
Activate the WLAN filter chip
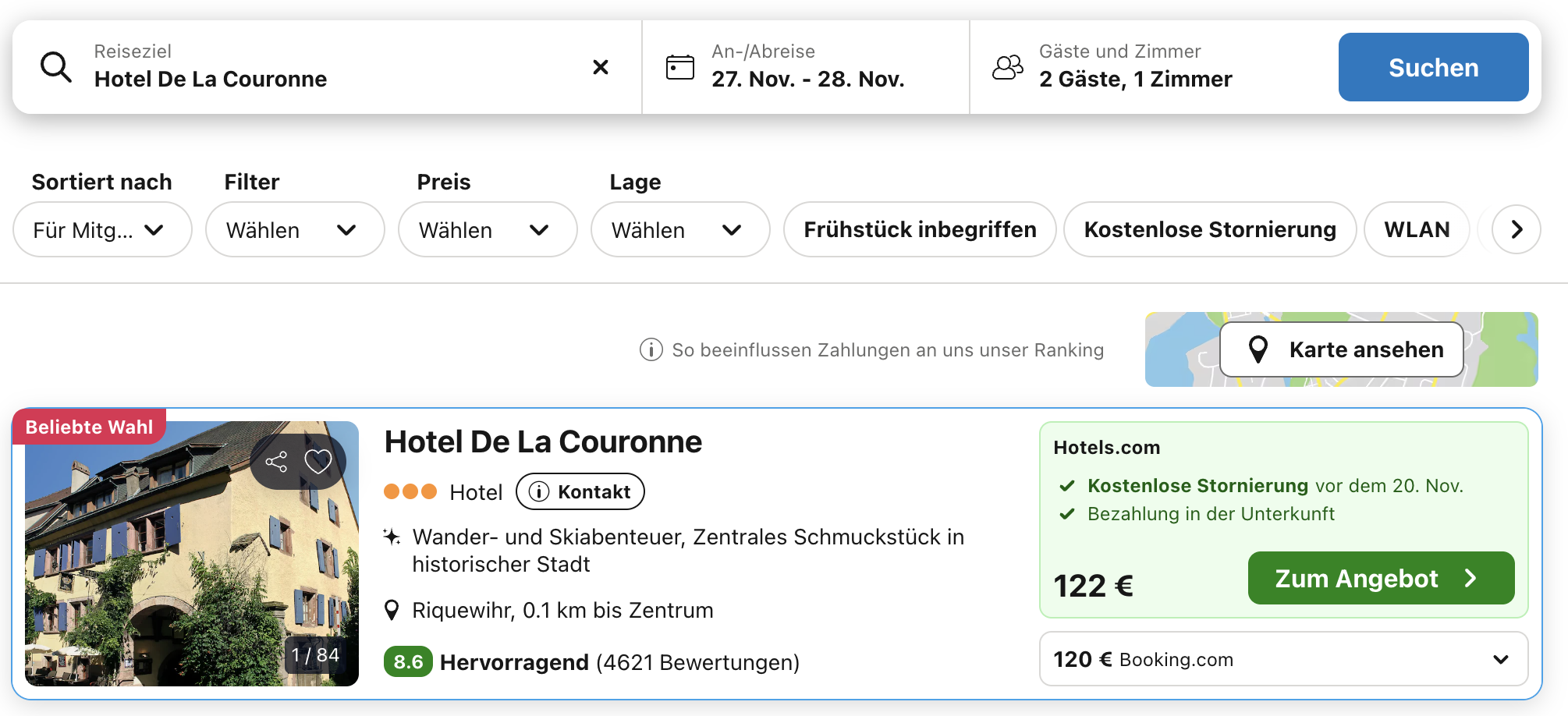tap(1416, 229)
